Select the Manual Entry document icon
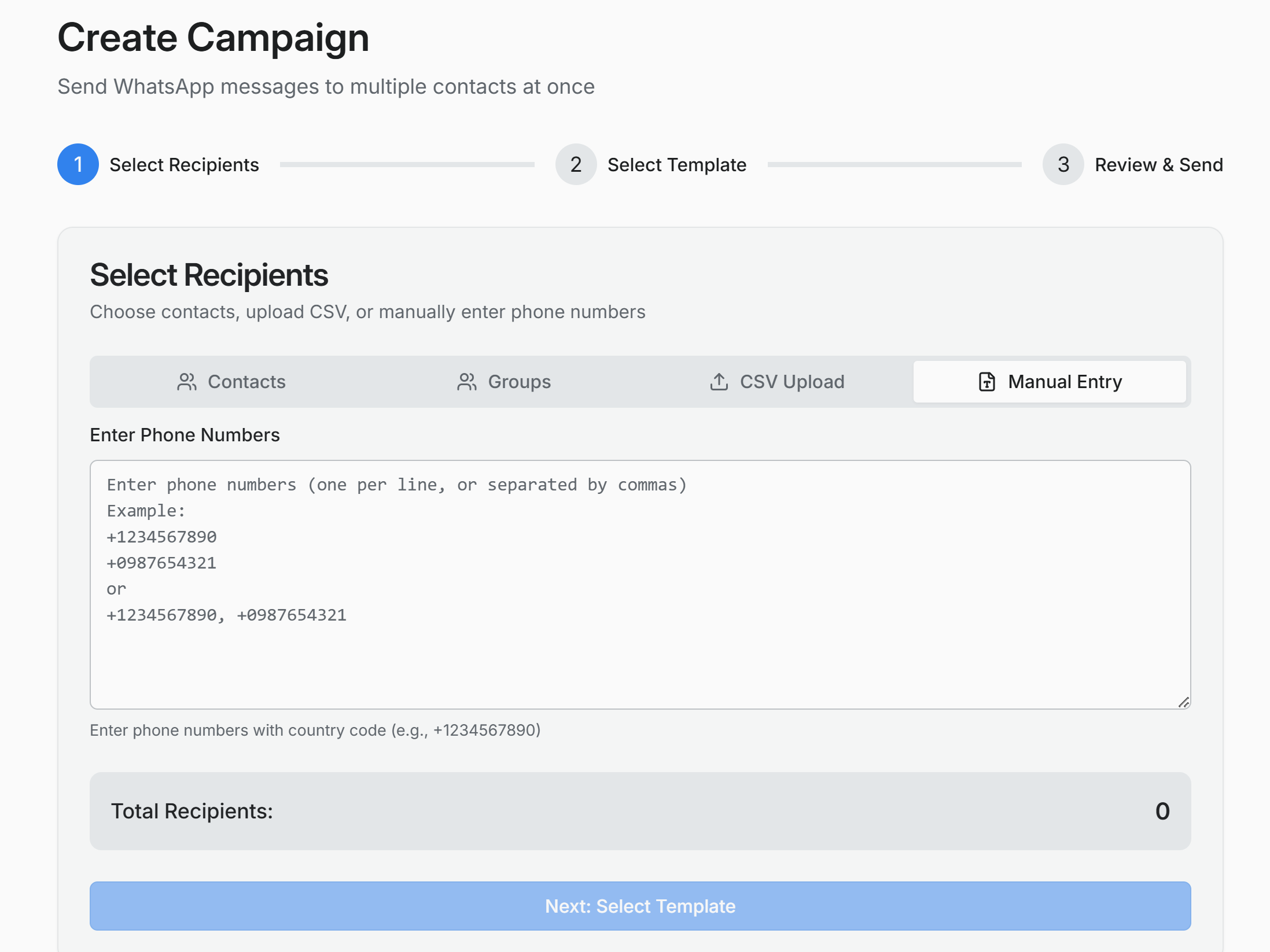1270x952 pixels. [x=986, y=382]
